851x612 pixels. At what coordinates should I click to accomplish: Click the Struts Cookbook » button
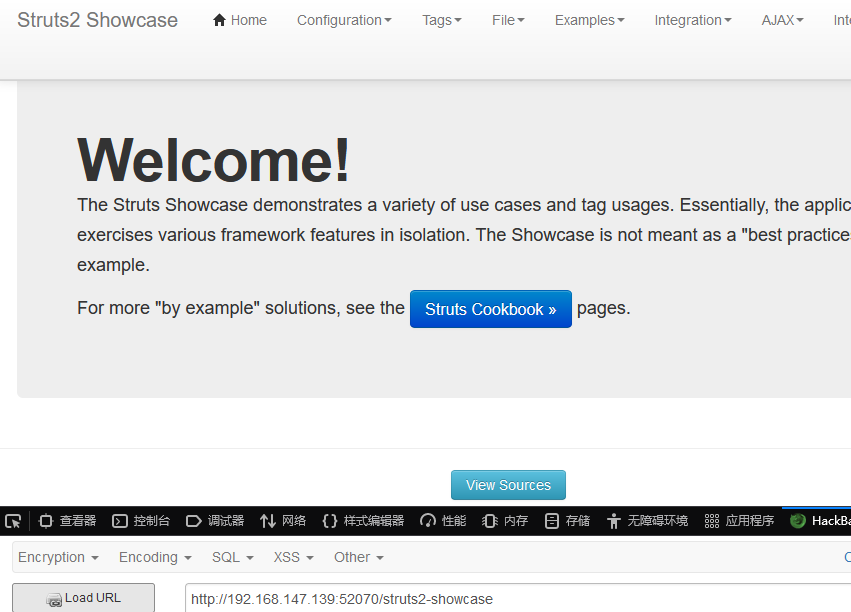pyautogui.click(x=491, y=309)
